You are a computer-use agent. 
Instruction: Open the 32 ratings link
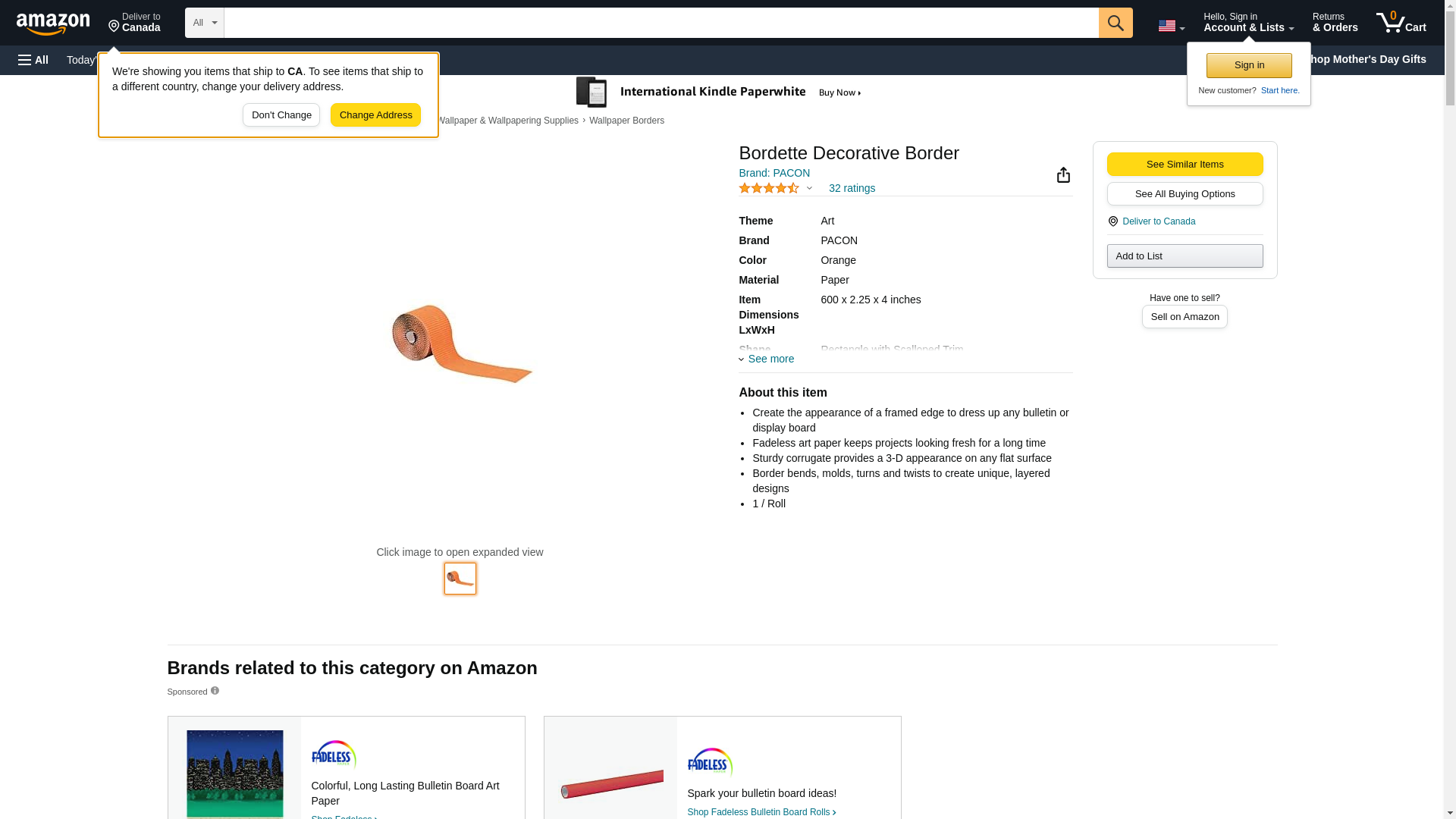point(852,188)
